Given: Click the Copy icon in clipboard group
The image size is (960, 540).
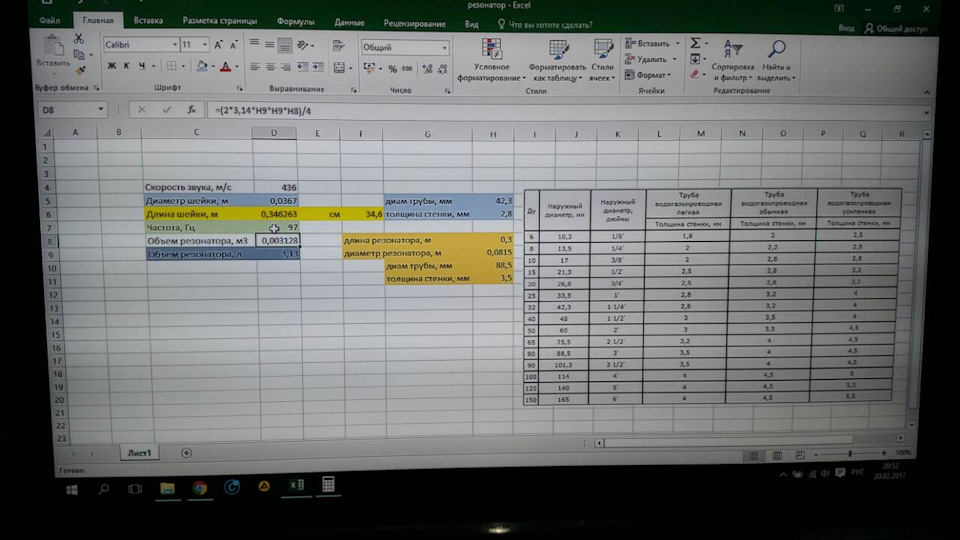Looking at the screenshot, I should pyautogui.click(x=79, y=54).
